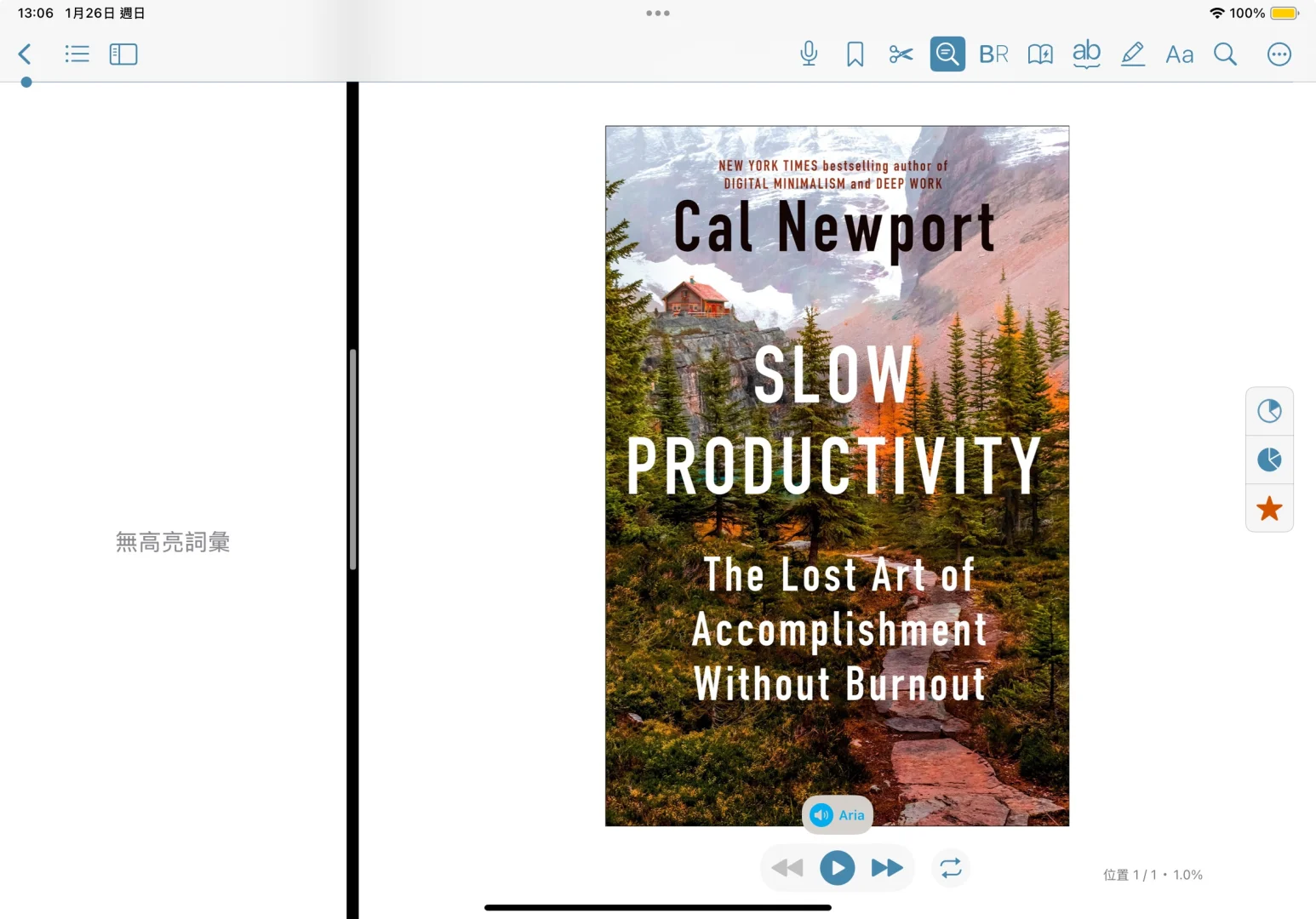Viewport: 1316px width, 919px height.
Task: Choose the highlighter pen tool
Action: click(x=1132, y=54)
